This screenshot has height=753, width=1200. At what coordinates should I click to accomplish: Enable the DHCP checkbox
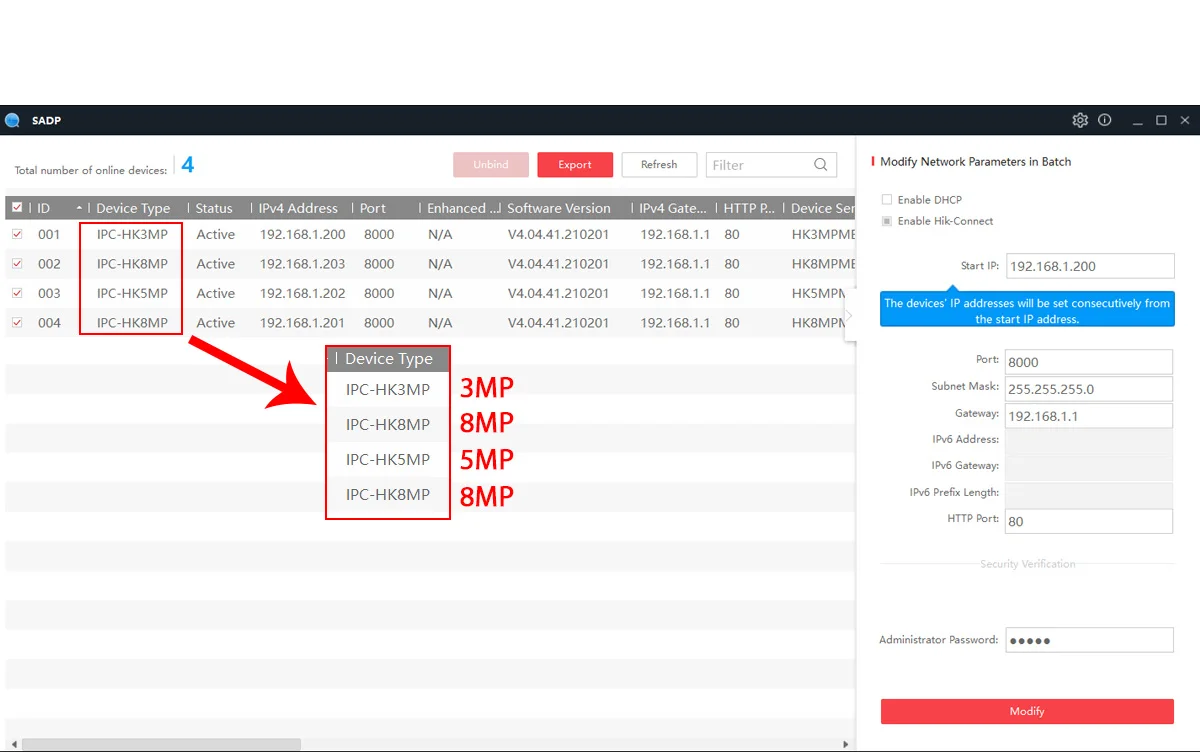point(887,200)
